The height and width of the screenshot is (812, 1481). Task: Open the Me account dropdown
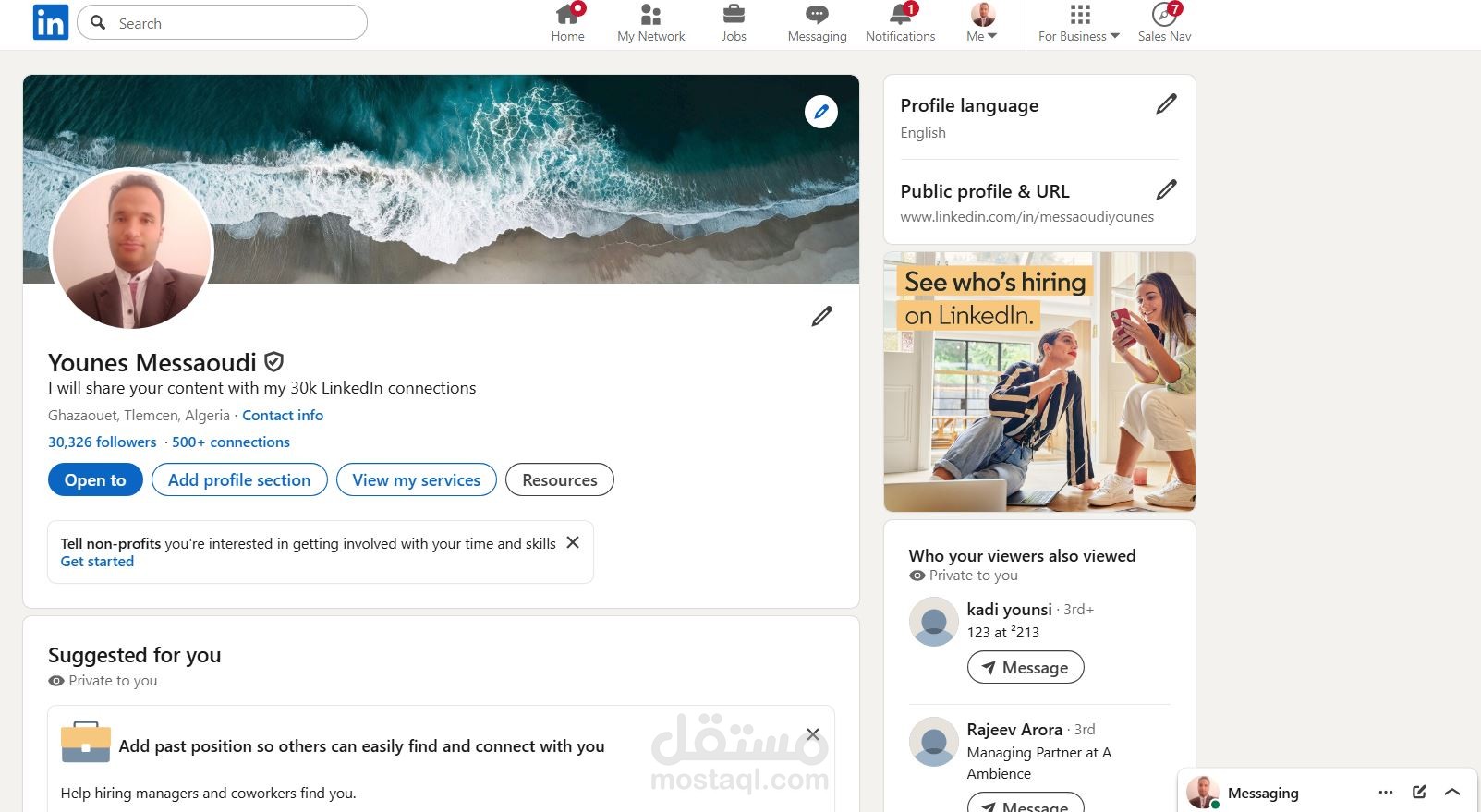click(982, 24)
